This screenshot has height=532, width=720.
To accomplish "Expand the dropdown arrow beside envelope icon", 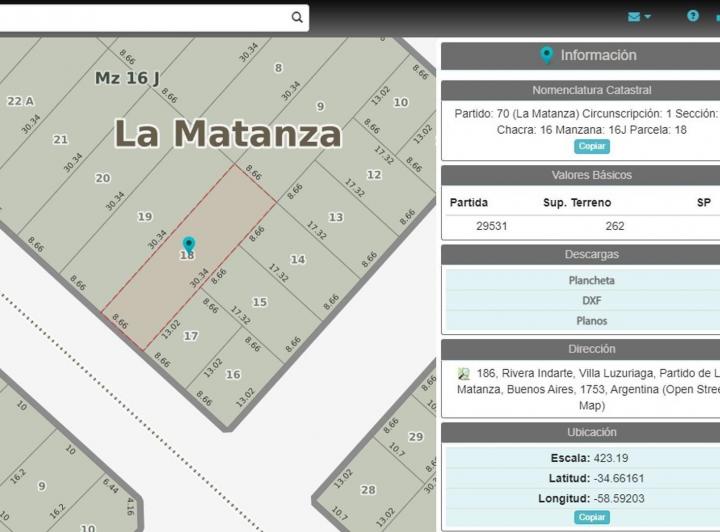I will coord(647,17).
